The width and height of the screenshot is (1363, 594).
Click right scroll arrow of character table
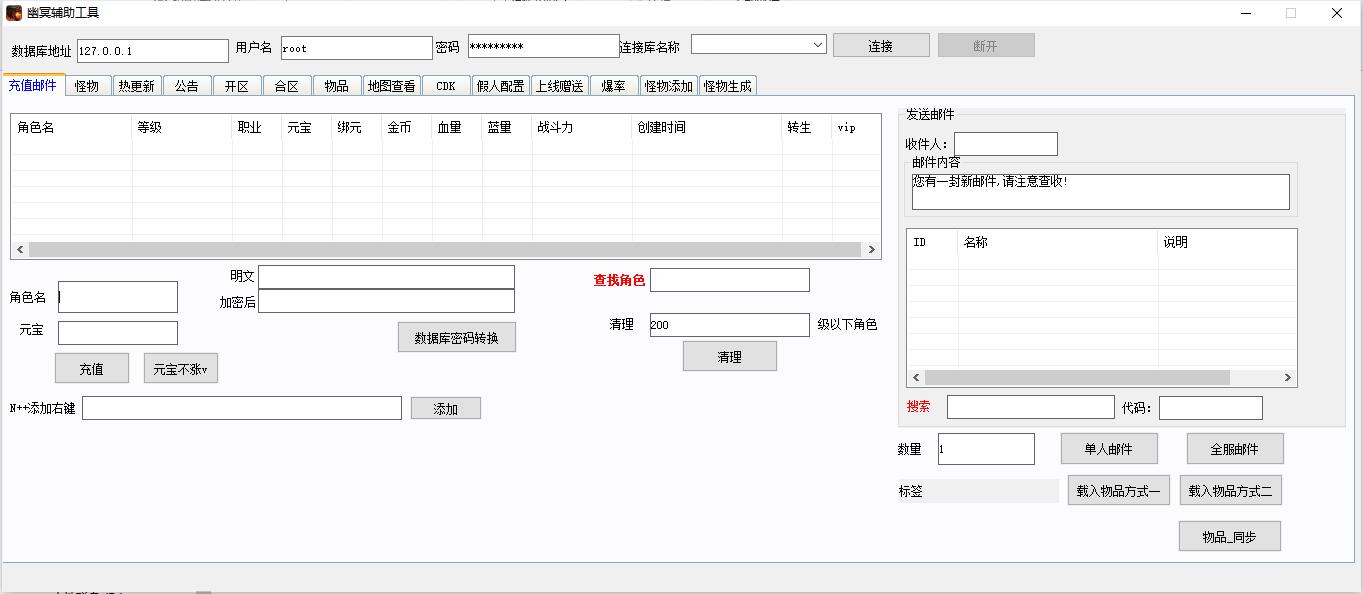click(871, 249)
